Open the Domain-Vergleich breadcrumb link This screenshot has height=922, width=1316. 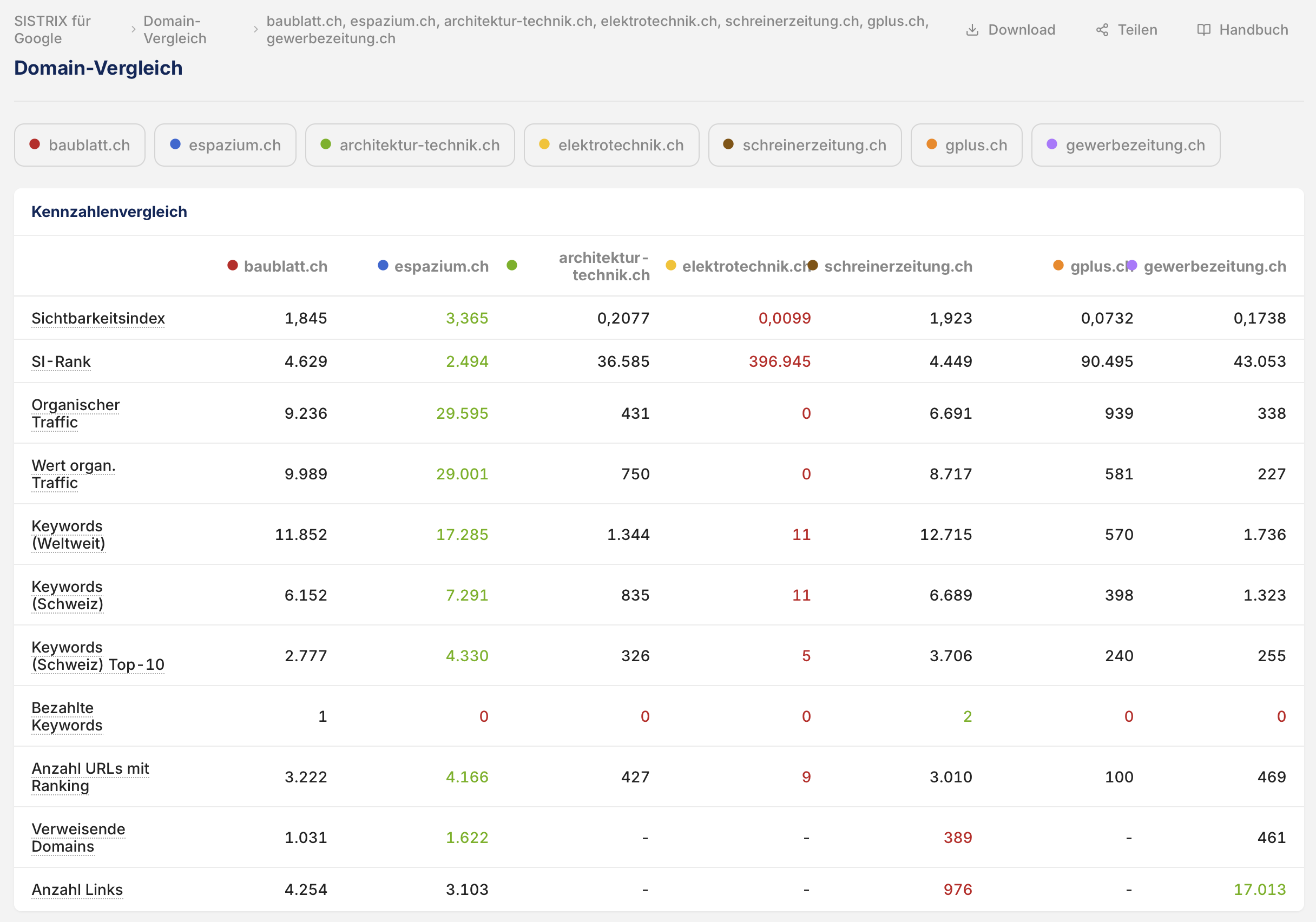tap(175, 30)
